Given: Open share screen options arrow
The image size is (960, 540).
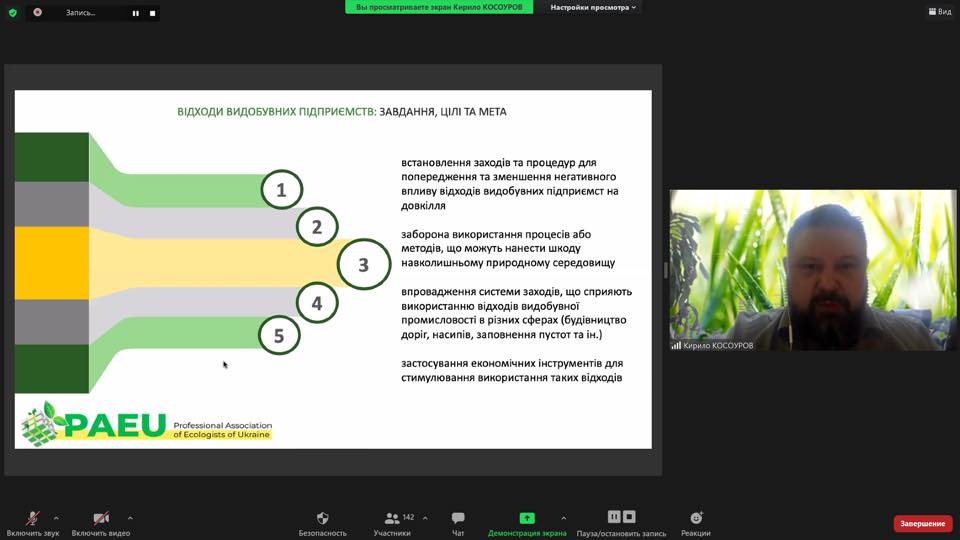Looking at the screenshot, I should (x=563, y=518).
